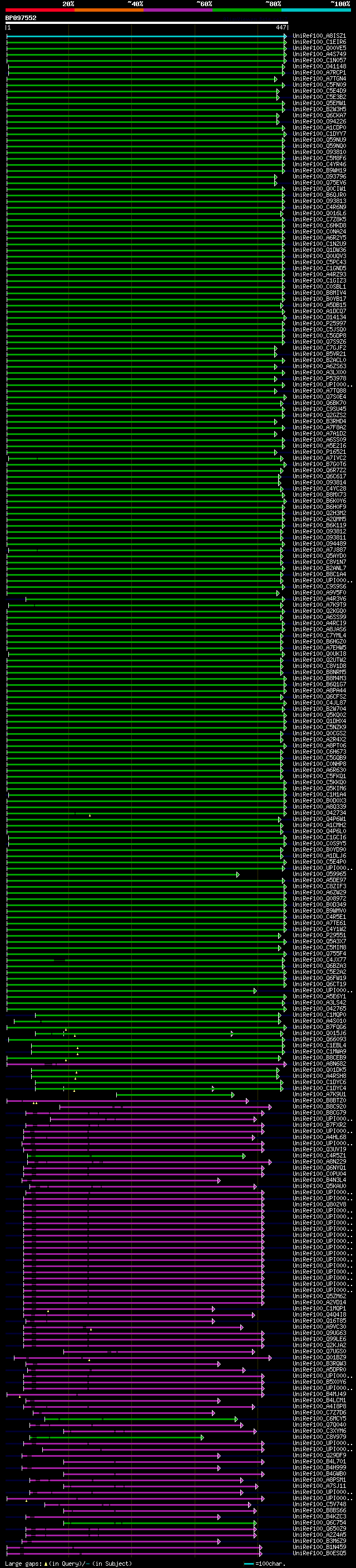Click hit UniRef100_C6HKD8

tap(319, 226)
